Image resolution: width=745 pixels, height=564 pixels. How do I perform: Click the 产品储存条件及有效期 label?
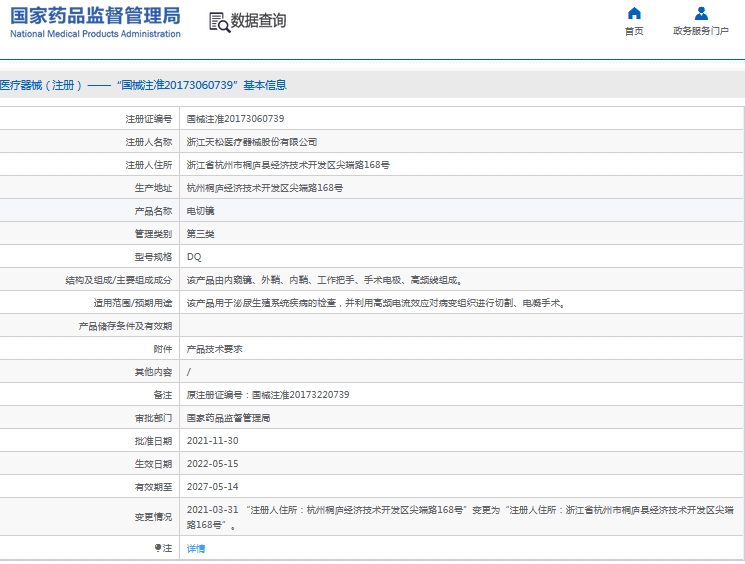pyautogui.click(x=125, y=326)
